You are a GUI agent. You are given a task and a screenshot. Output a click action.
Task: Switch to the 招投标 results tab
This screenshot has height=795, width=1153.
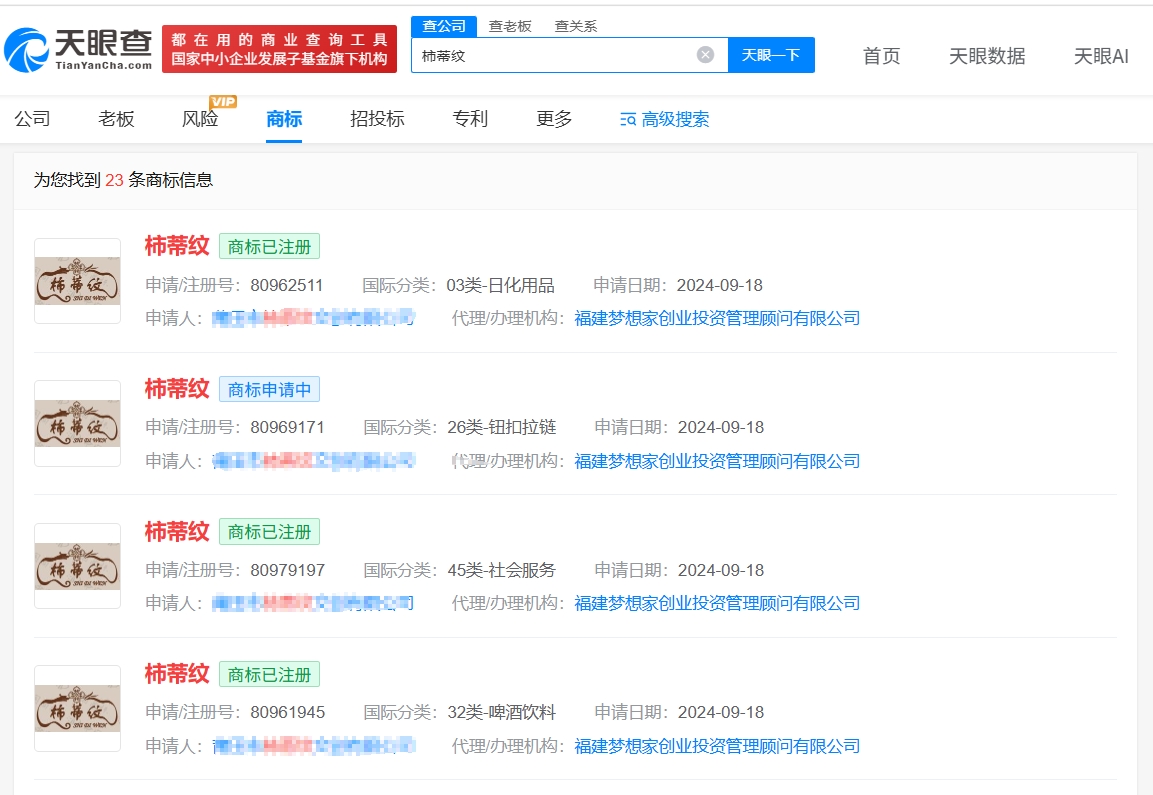(377, 118)
